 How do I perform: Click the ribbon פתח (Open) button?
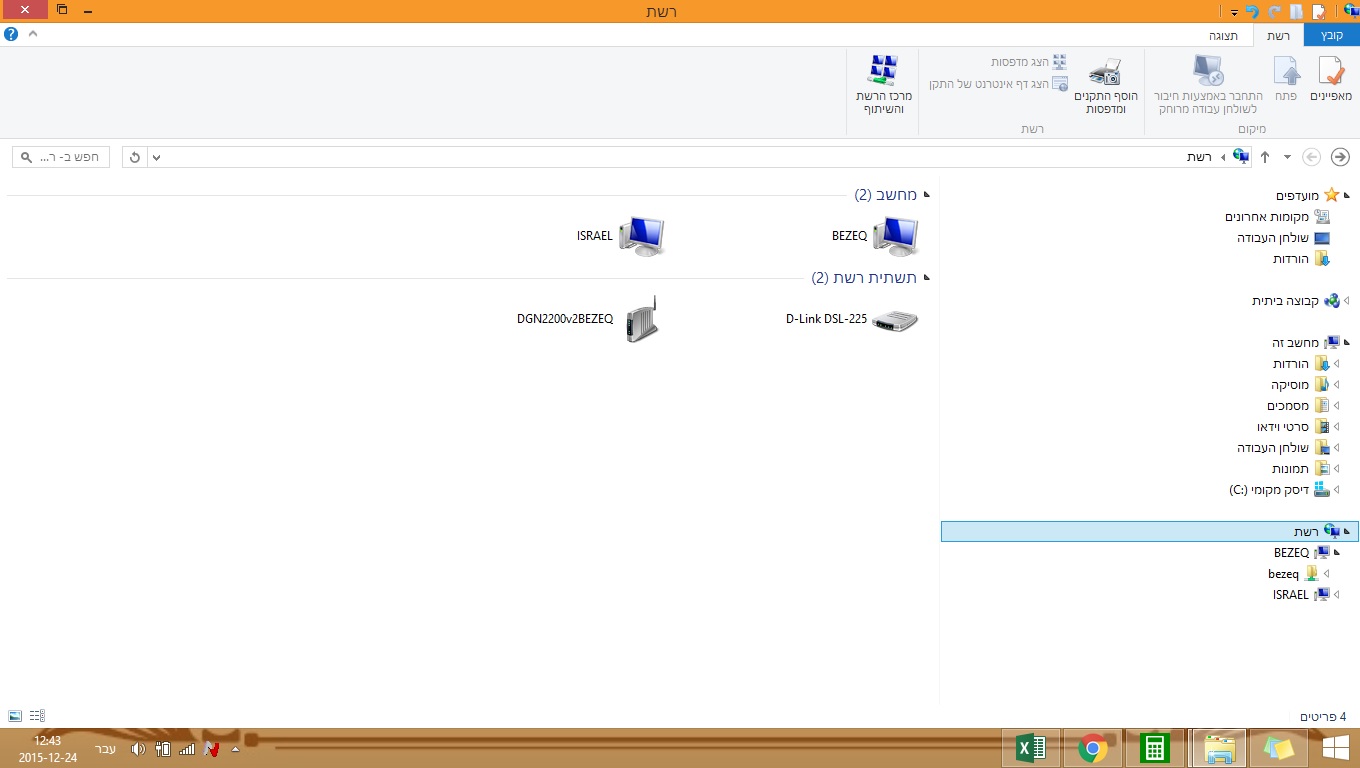1286,79
